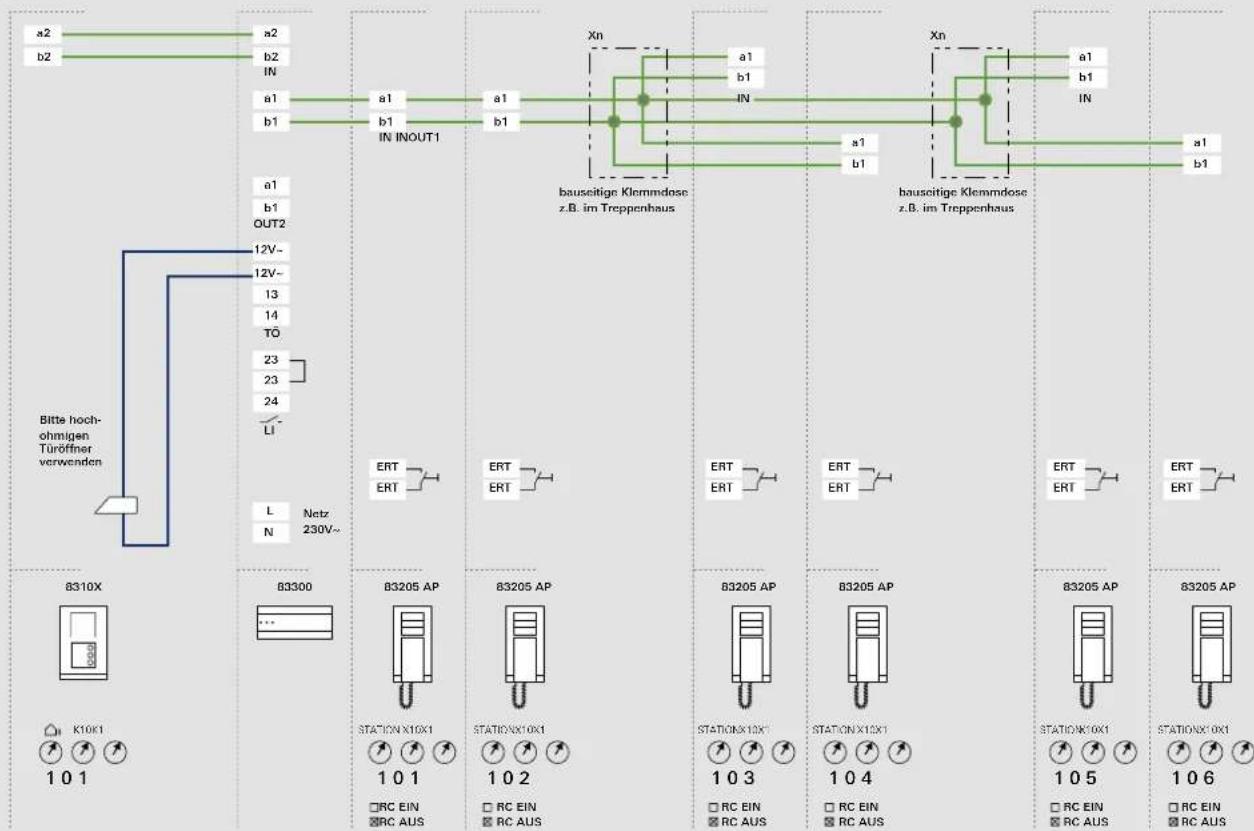Click the bridge bracket joining both 23 terminals
The width and height of the screenshot is (1254, 831).
coord(297,369)
